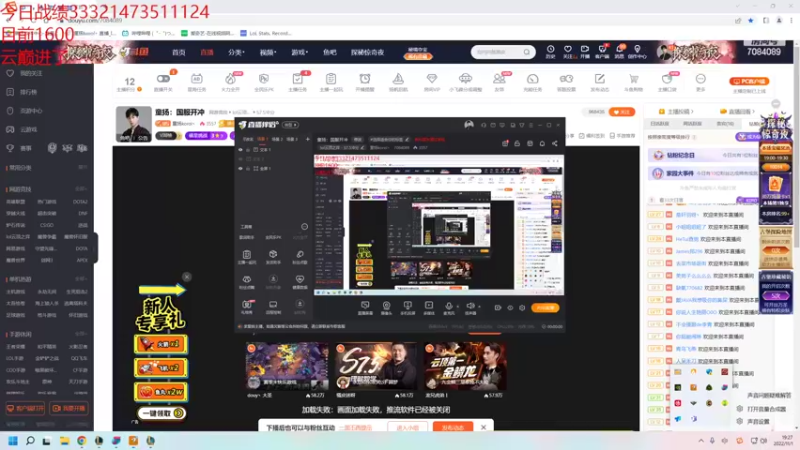
Task: Open Windows Start menu
Action: click(13, 440)
